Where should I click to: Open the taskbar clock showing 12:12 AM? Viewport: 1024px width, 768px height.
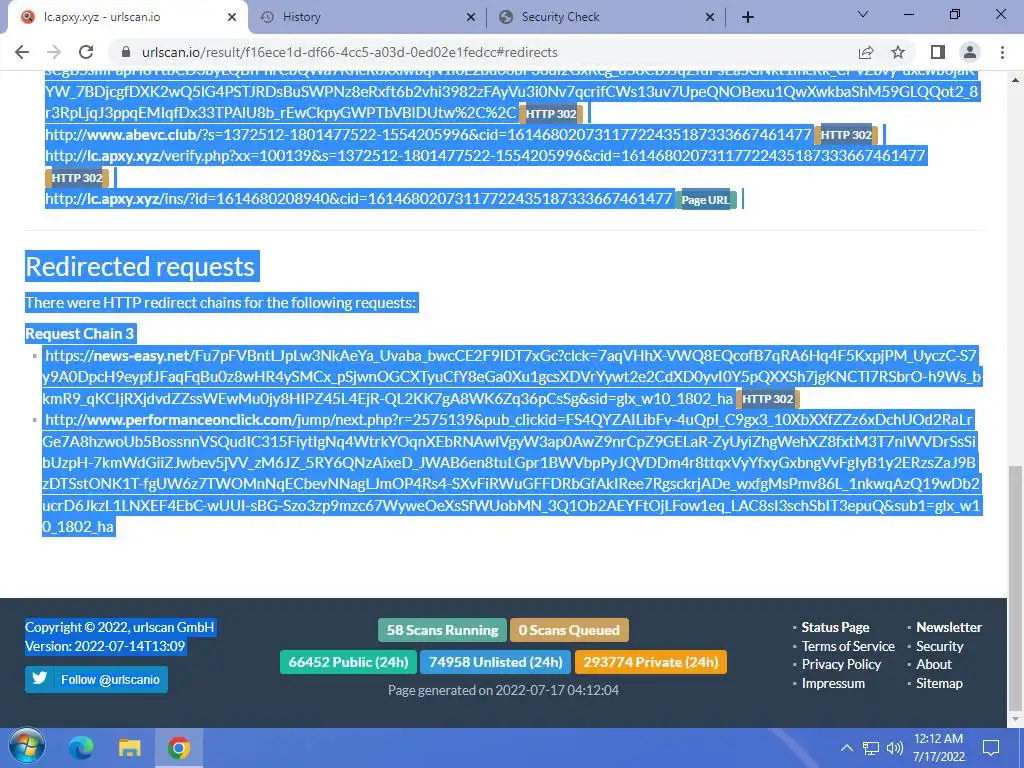pyautogui.click(x=938, y=748)
